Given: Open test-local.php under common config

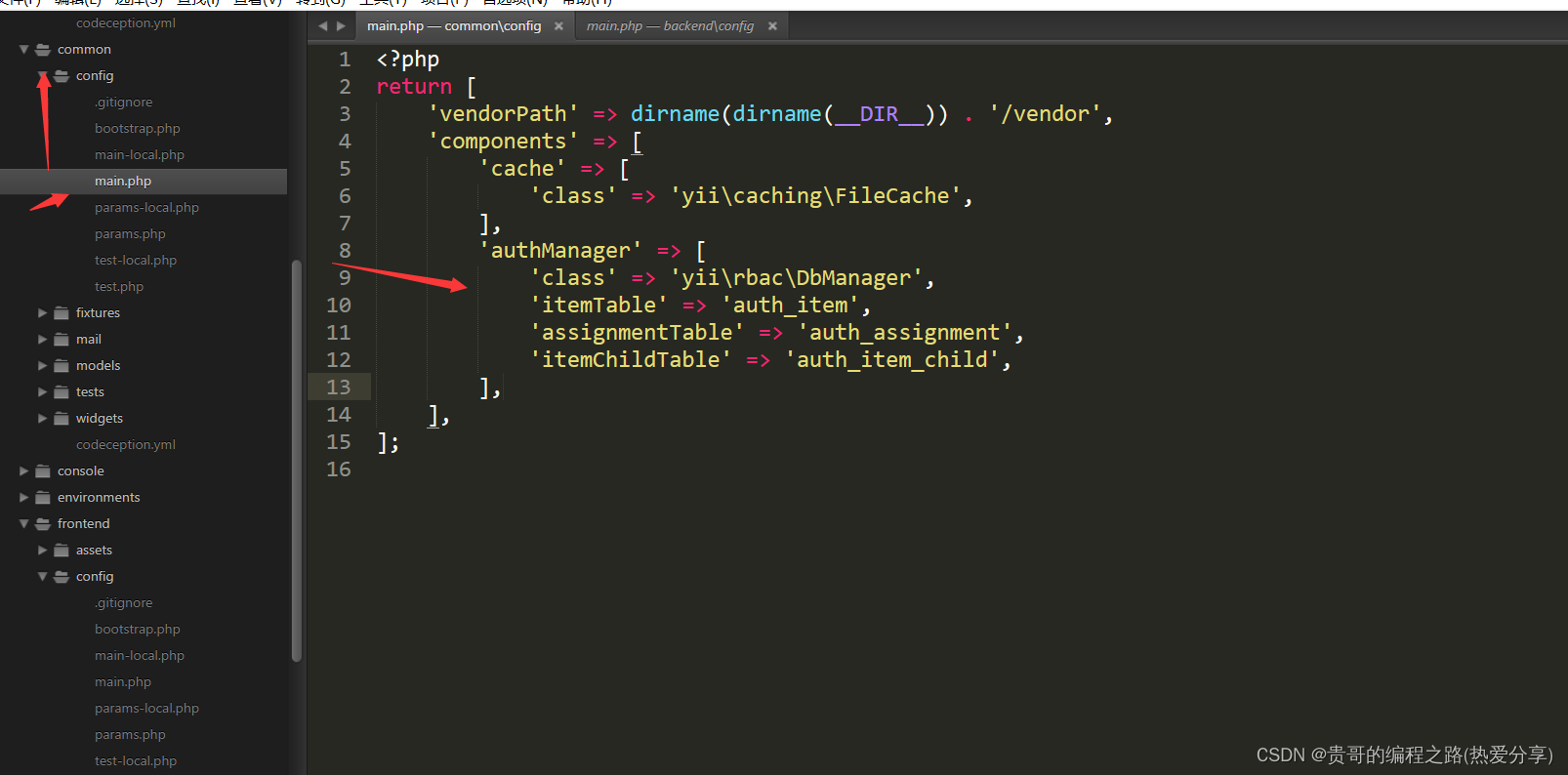Looking at the screenshot, I should (136, 261).
